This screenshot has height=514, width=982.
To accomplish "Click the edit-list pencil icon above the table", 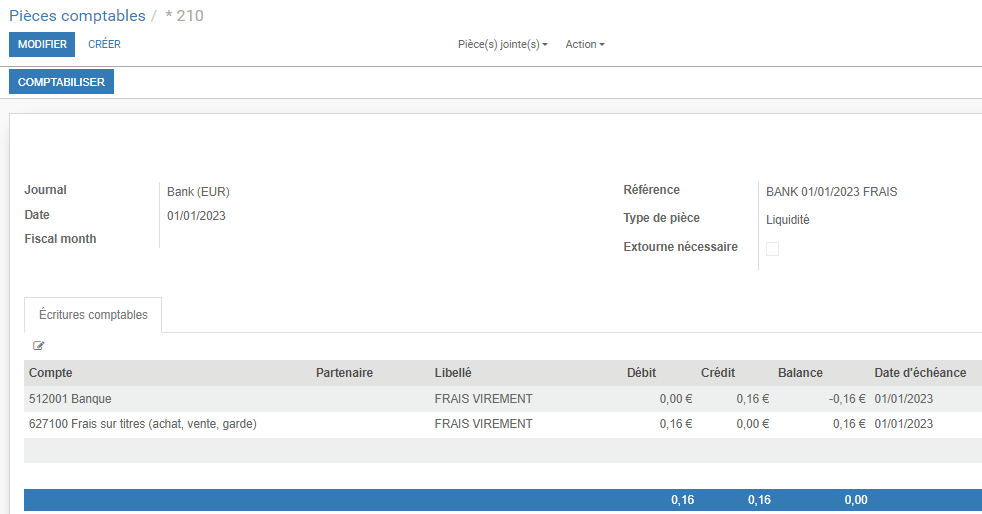I will (38, 346).
